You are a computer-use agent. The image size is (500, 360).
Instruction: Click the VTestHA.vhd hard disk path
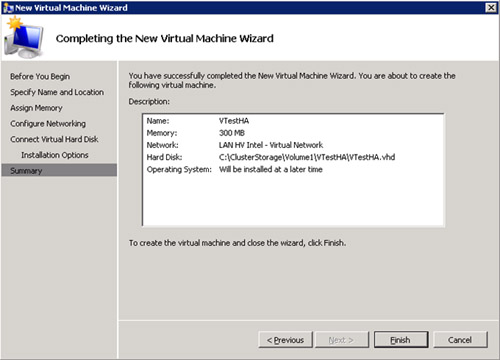click(x=307, y=157)
